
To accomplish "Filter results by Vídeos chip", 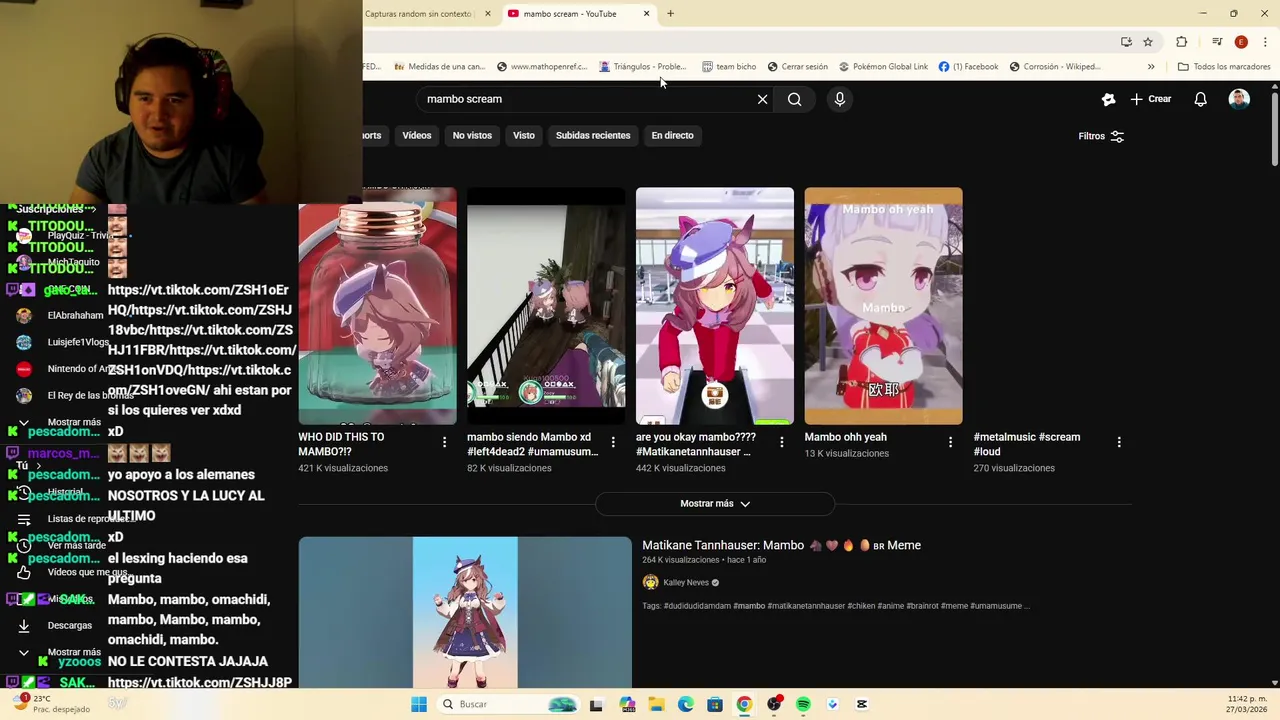I will click(417, 135).
